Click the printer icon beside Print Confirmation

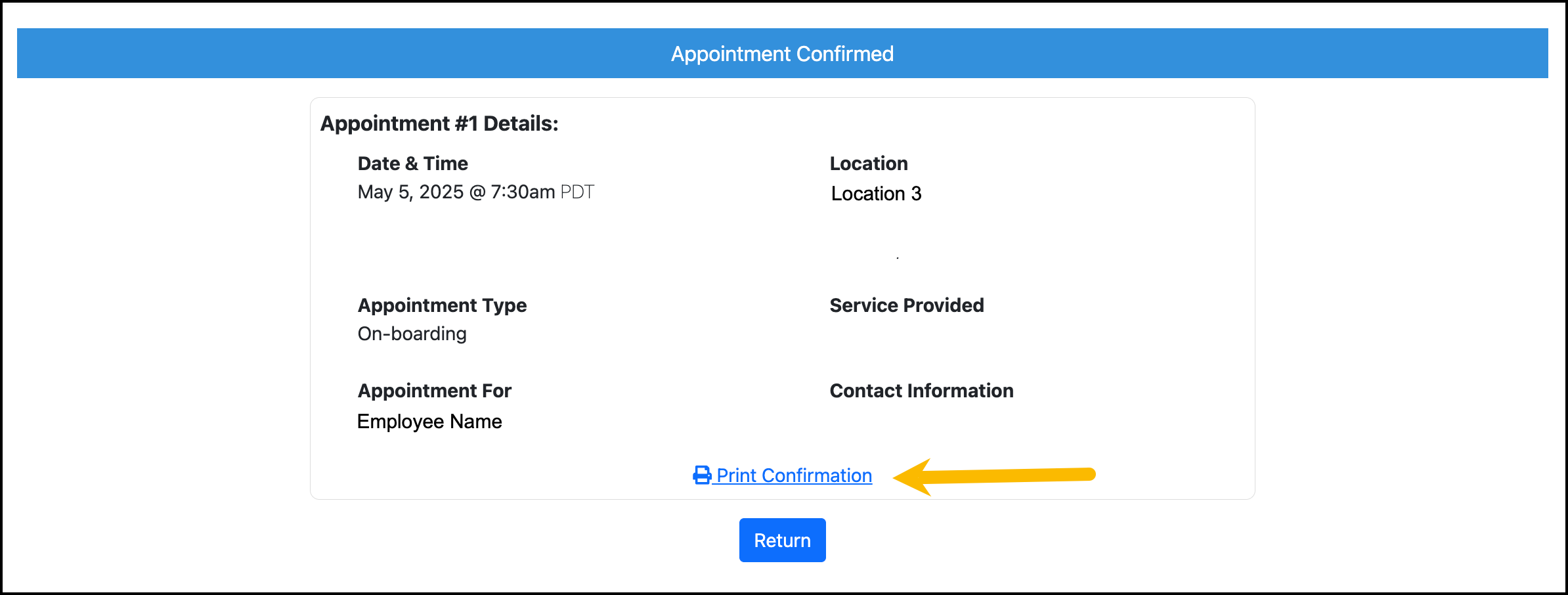701,475
